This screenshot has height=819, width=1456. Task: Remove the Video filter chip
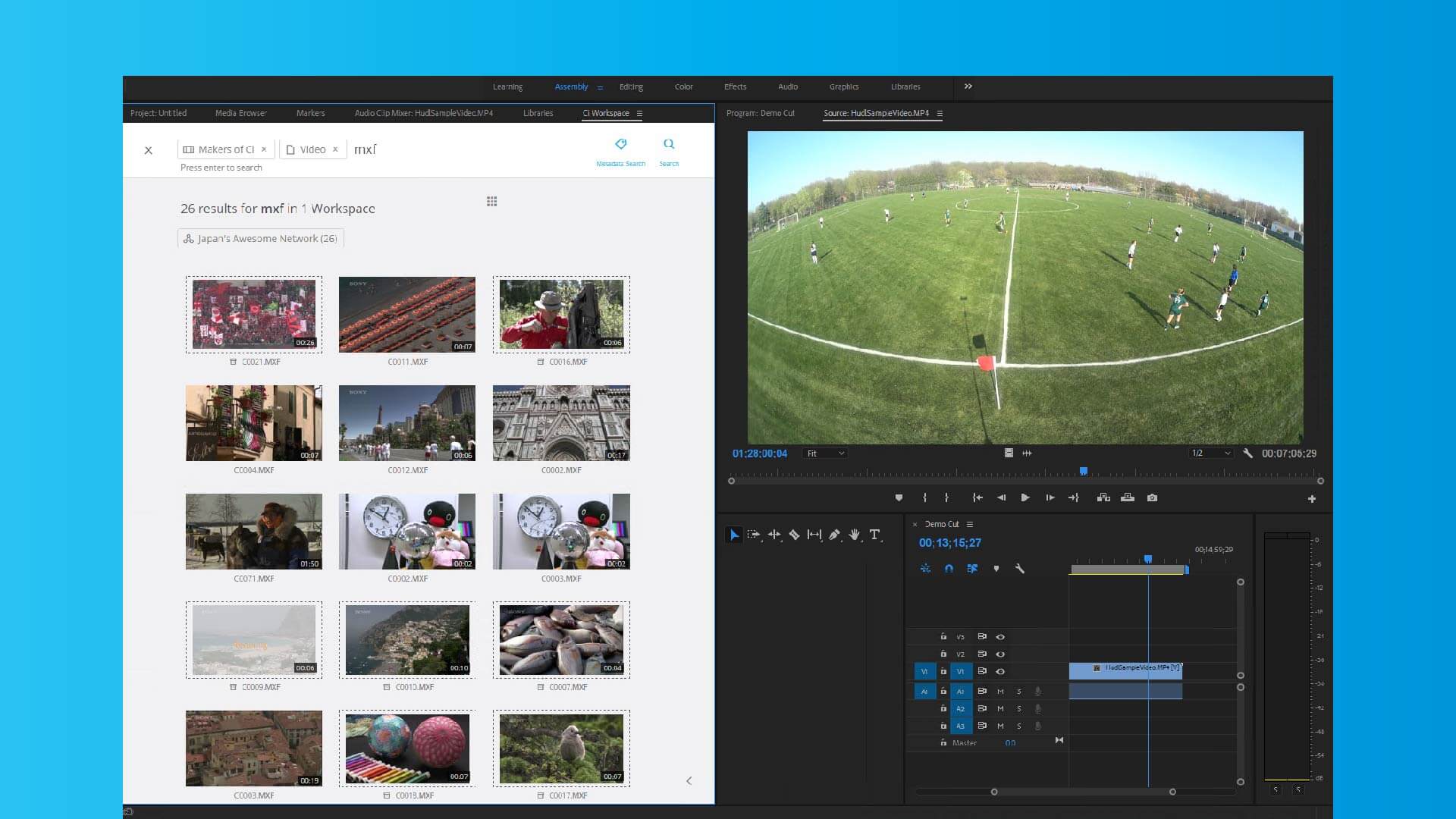pos(335,149)
